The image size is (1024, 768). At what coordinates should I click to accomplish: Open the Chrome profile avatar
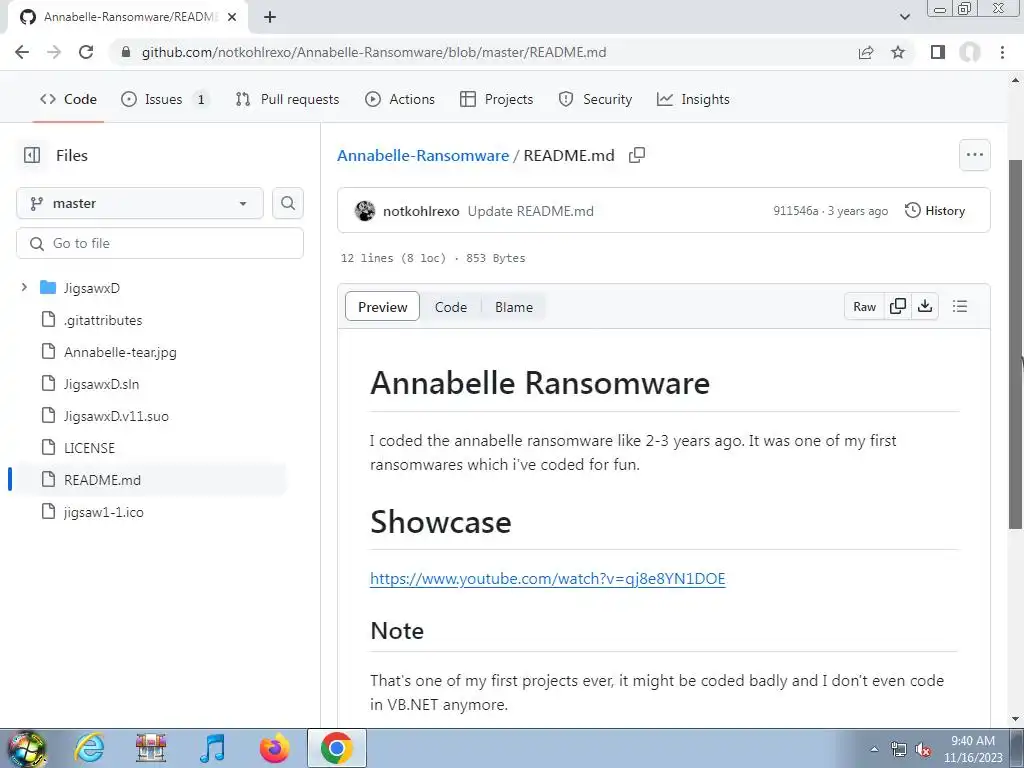pyautogui.click(x=970, y=52)
